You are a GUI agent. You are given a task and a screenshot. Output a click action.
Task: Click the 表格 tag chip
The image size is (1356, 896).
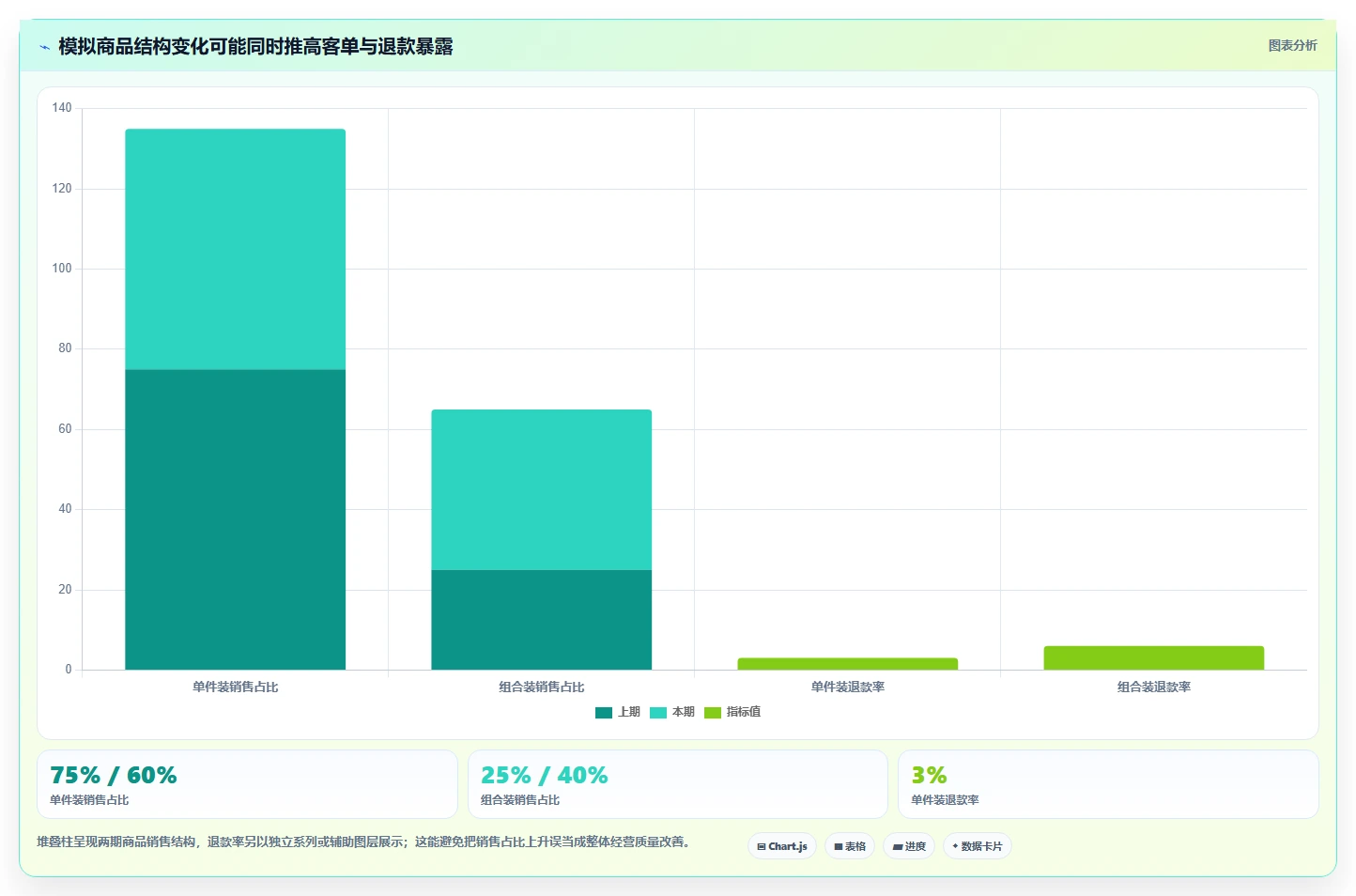click(850, 846)
